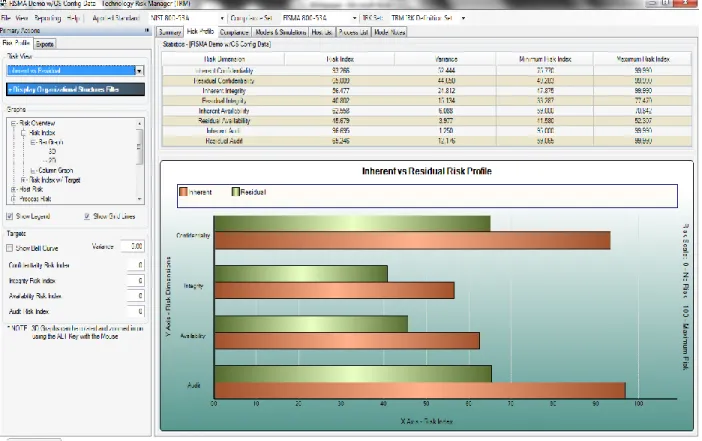
Task: Select the Residual Integrity table row
Action: pos(427,101)
